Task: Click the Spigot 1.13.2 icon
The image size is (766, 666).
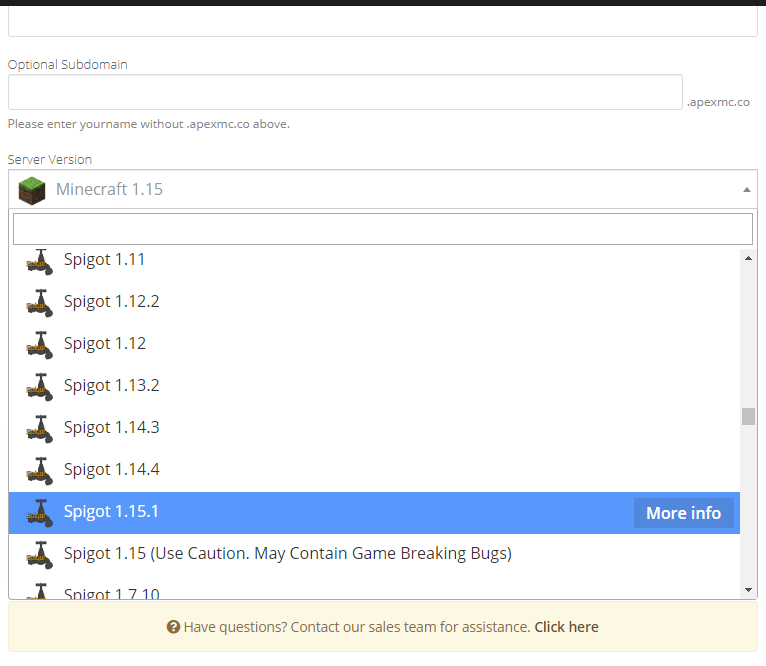Action: tap(39, 386)
